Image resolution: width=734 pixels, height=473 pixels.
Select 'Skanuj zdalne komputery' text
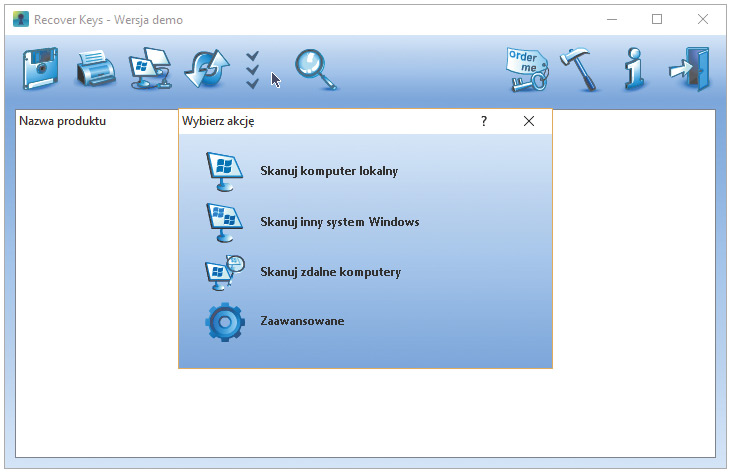tap(330, 272)
